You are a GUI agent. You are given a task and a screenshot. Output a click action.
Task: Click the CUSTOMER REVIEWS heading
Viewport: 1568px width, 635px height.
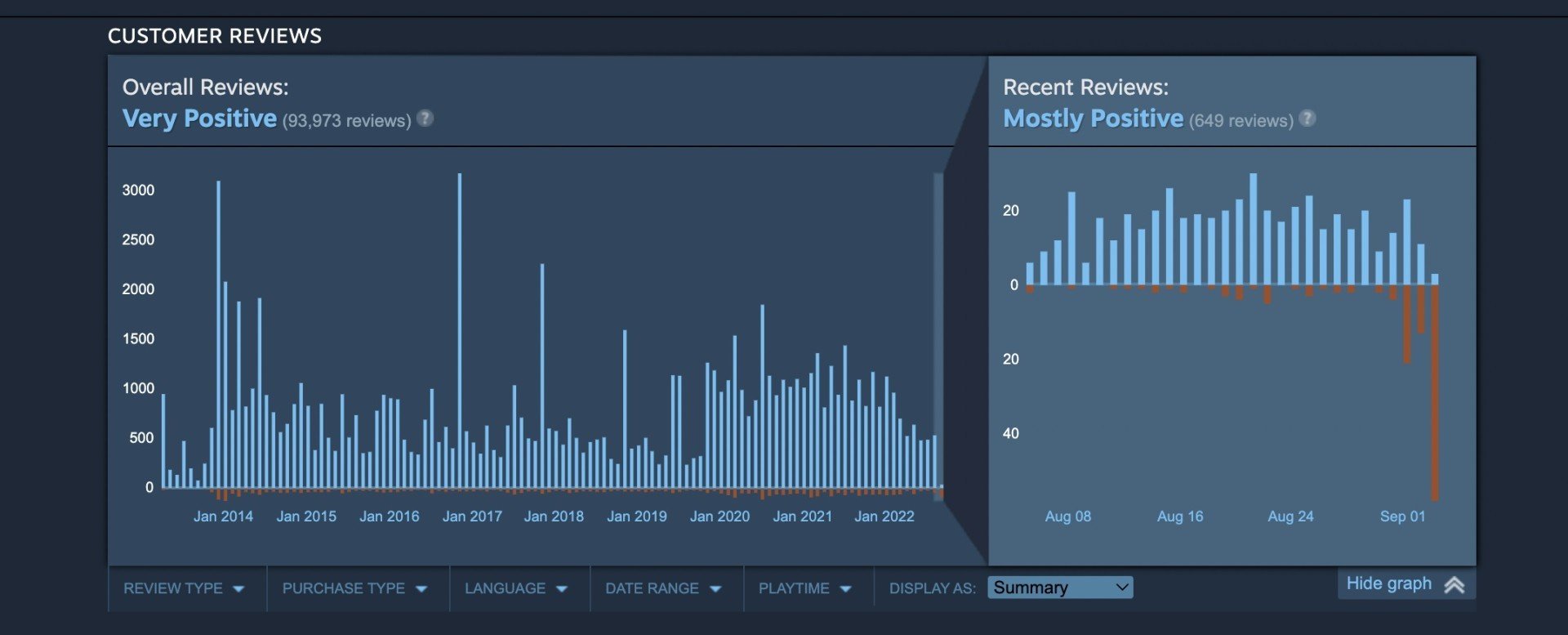point(215,36)
